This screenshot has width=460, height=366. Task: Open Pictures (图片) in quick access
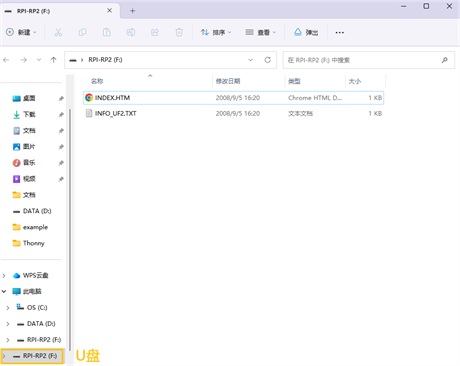(29, 147)
